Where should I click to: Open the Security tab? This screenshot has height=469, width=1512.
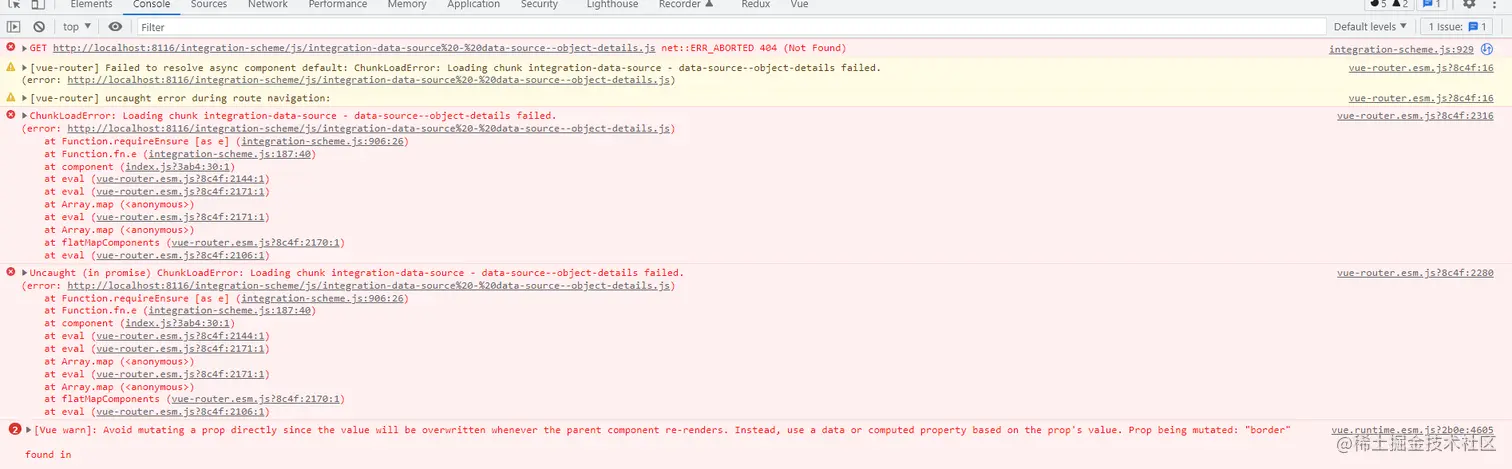click(x=539, y=4)
